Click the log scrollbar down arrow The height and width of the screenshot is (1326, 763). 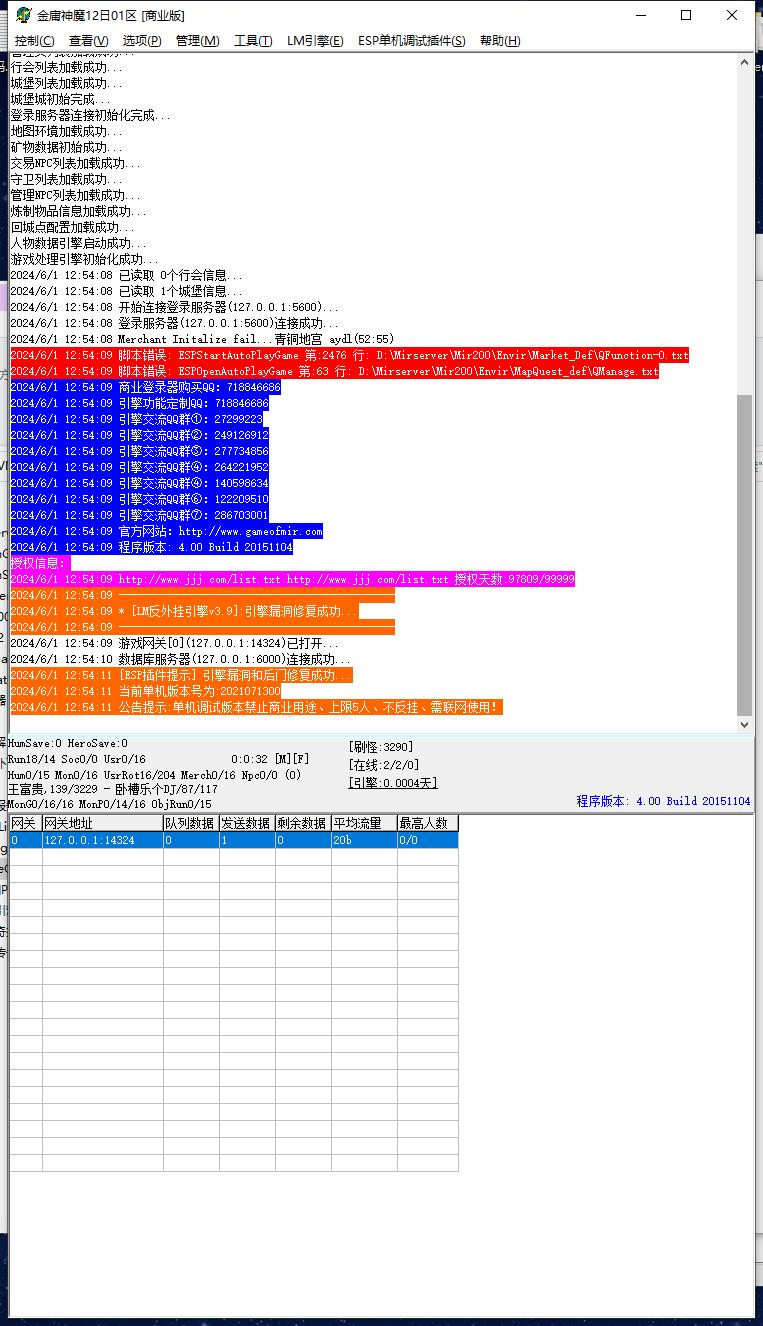(x=744, y=725)
